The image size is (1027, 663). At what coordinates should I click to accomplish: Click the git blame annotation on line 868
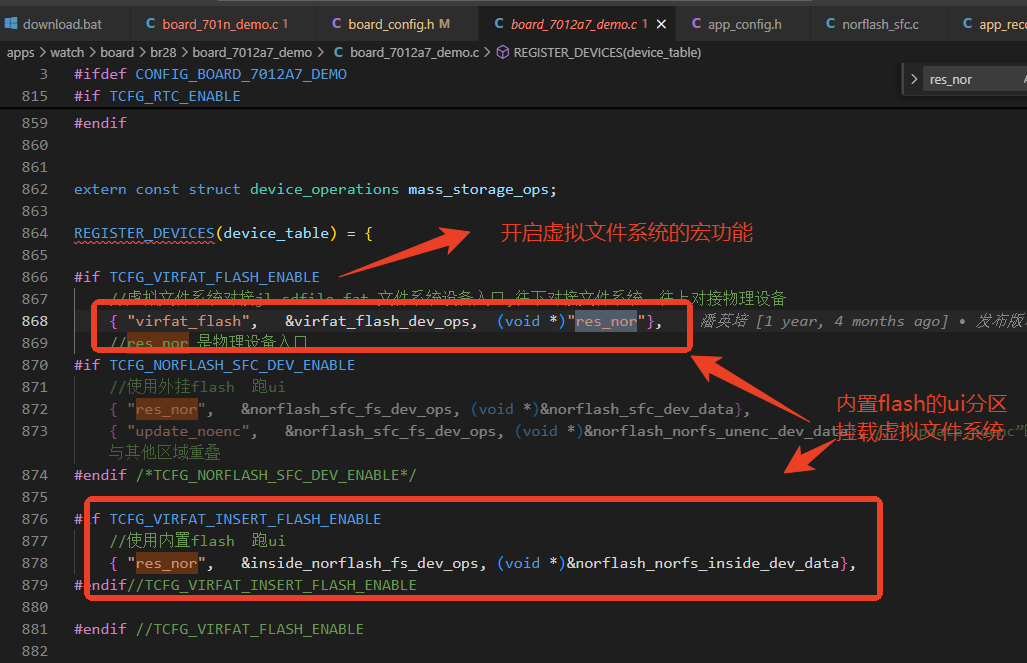coord(863,321)
